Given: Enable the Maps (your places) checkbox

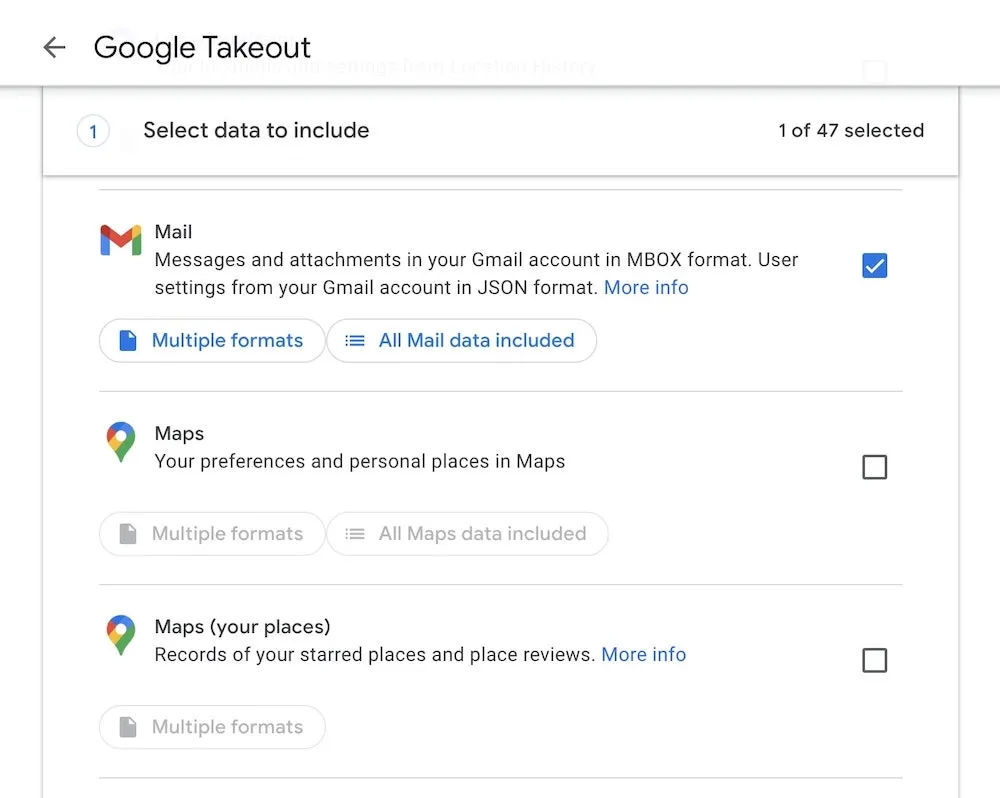Looking at the screenshot, I should (874, 660).
